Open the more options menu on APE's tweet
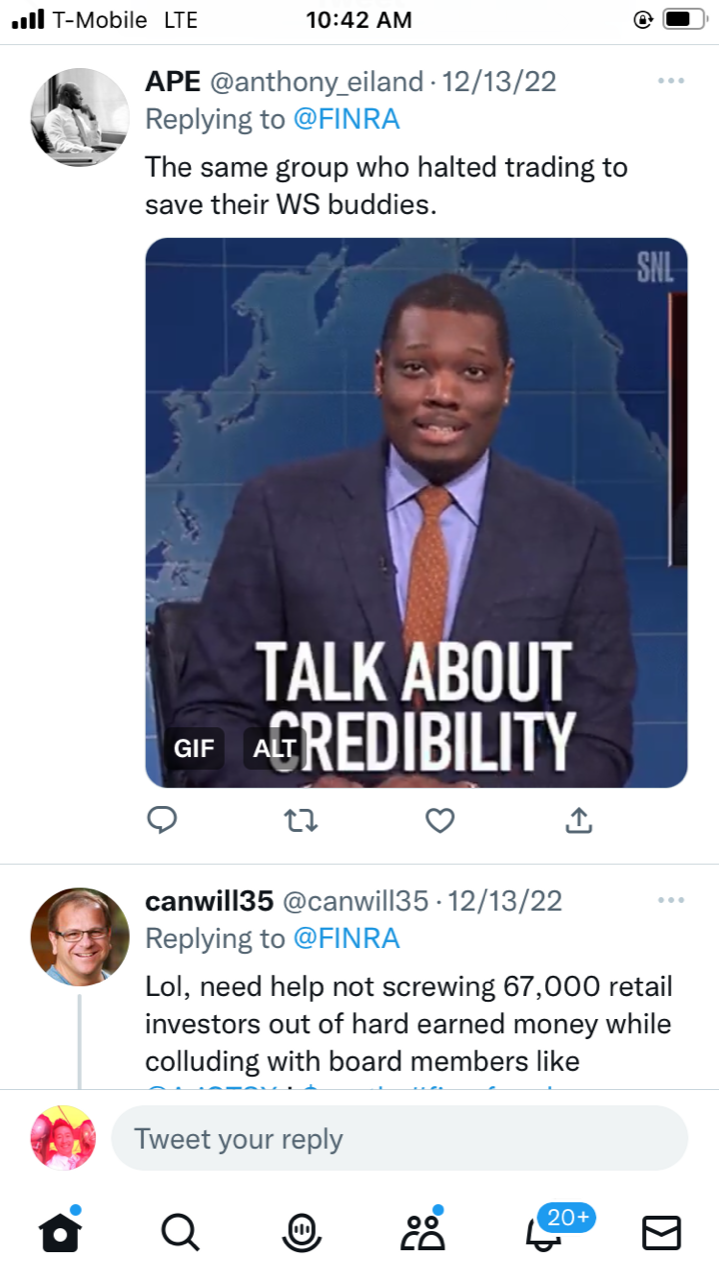719x1280 pixels. point(670,80)
